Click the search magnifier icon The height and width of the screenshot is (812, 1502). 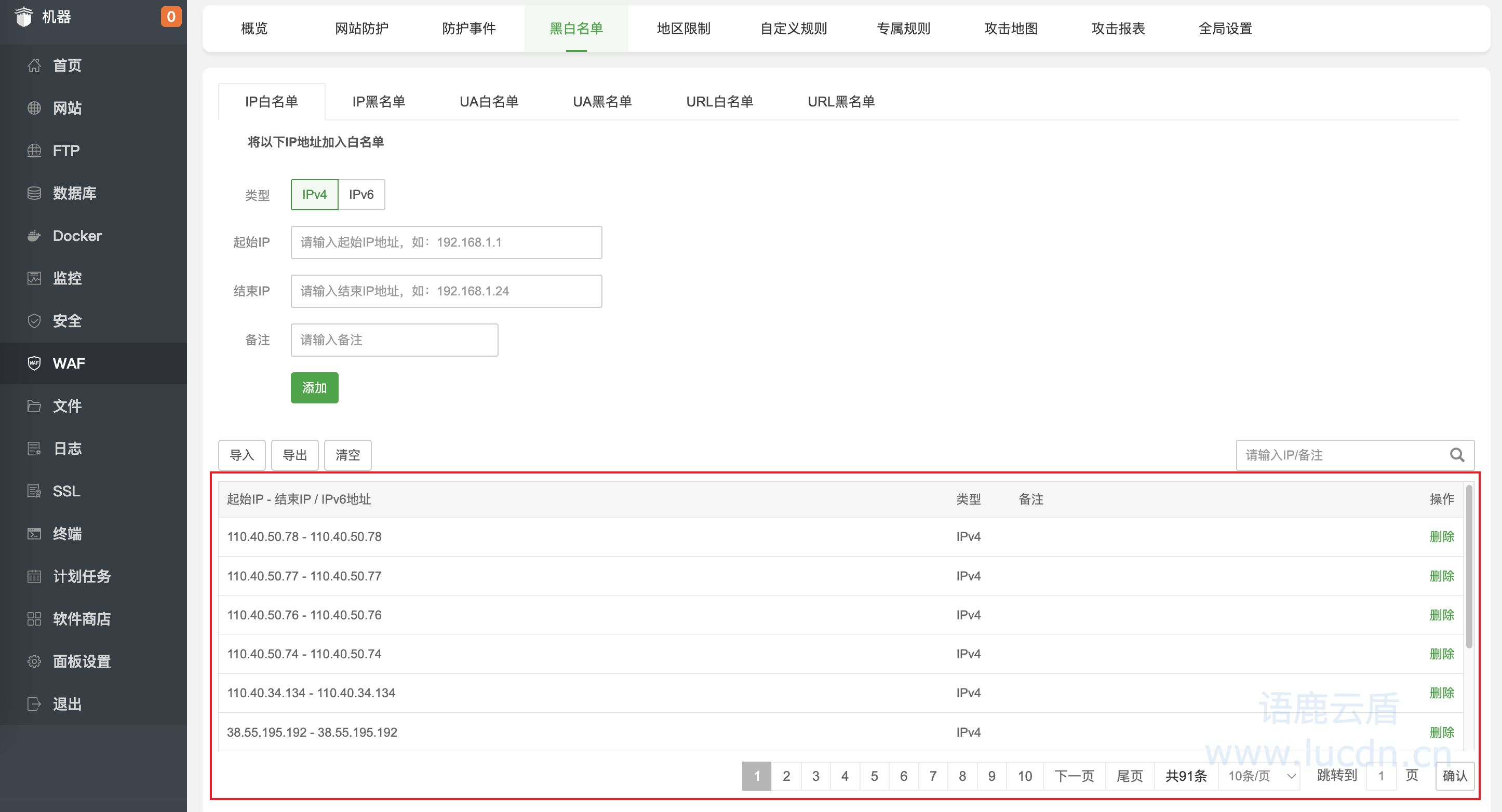(x=1458, y=455)
